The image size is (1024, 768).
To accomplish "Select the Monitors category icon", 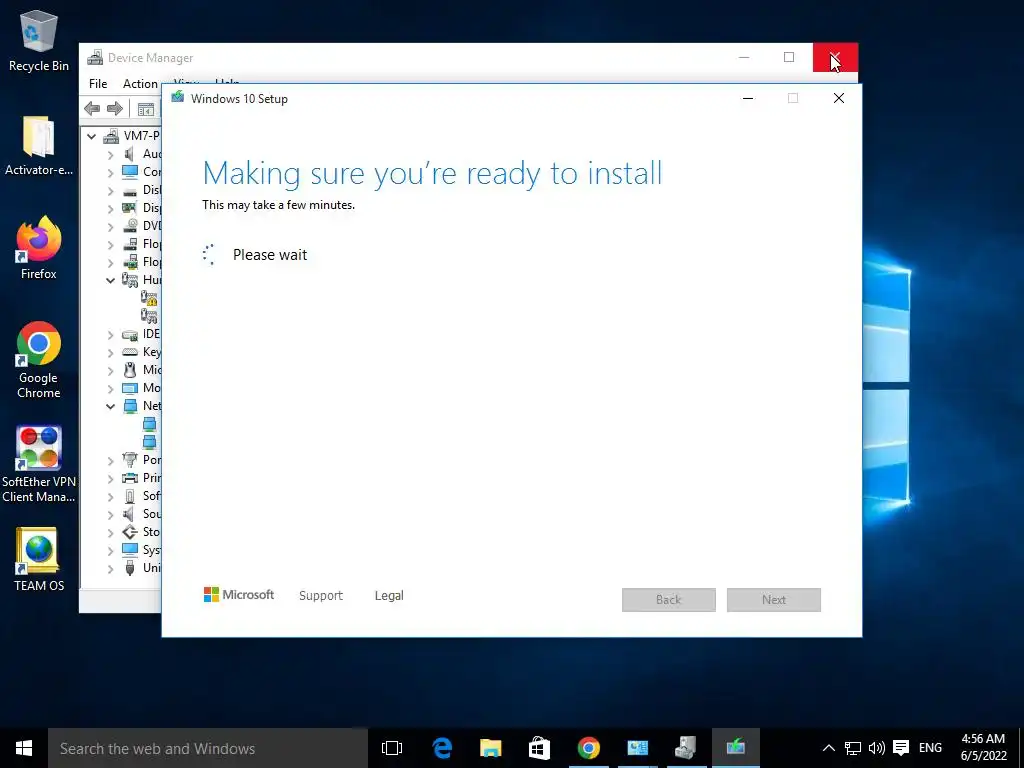I will [130, 388].
